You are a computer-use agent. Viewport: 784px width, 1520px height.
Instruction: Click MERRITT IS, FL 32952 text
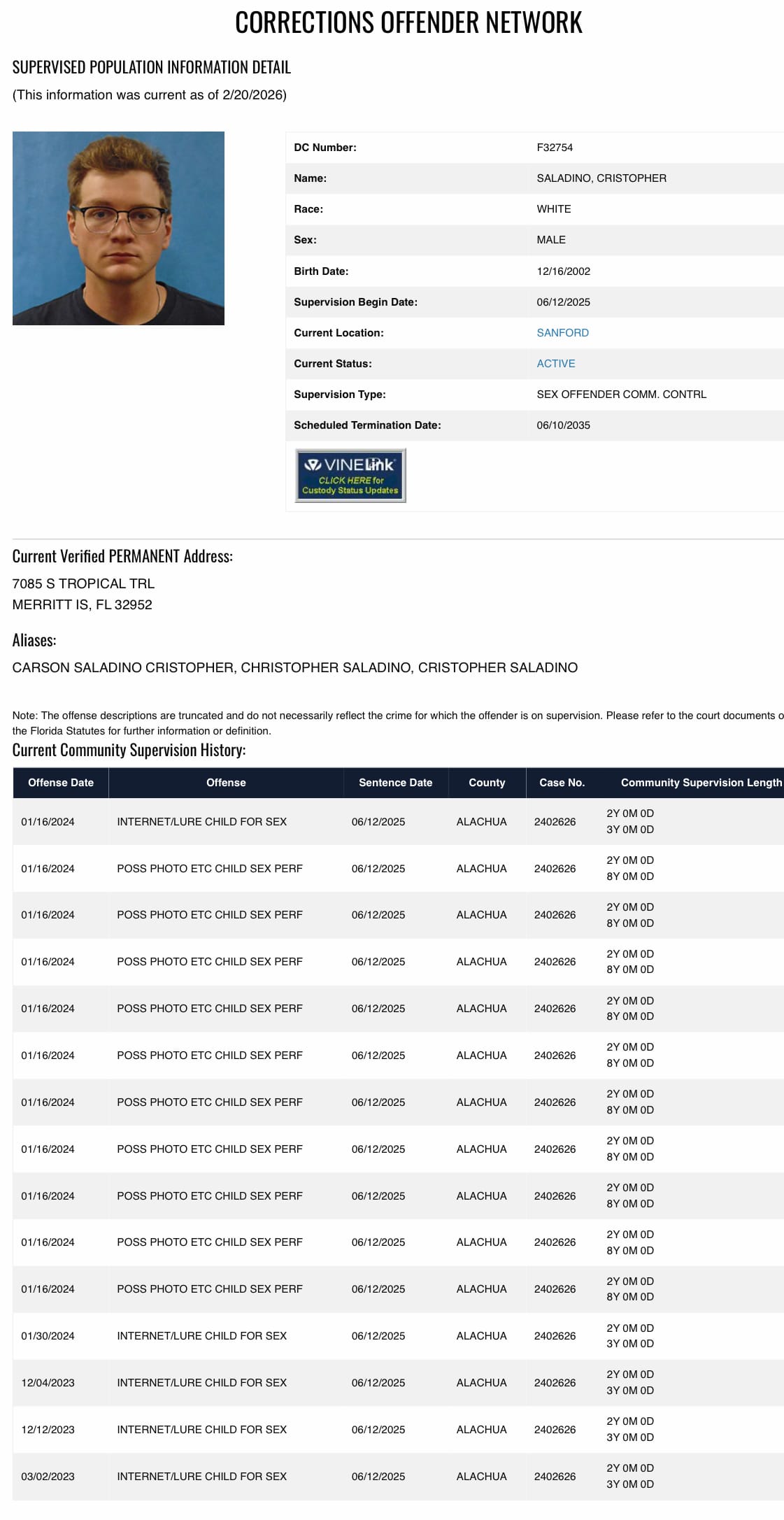pyautogui.click(x=82, y=604)
